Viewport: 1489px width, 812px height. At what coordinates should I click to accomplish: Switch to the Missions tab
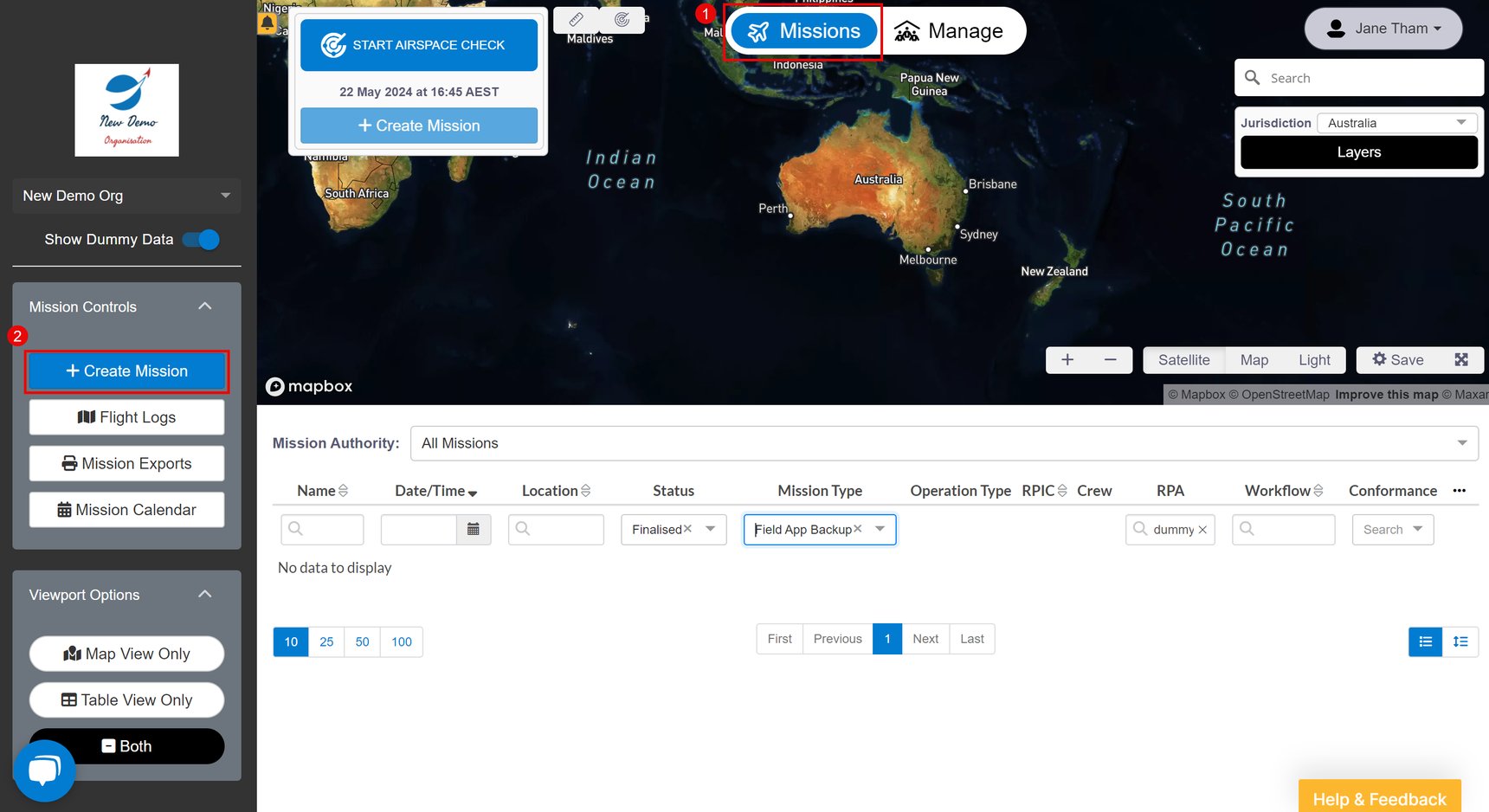(x=803, y=30)
